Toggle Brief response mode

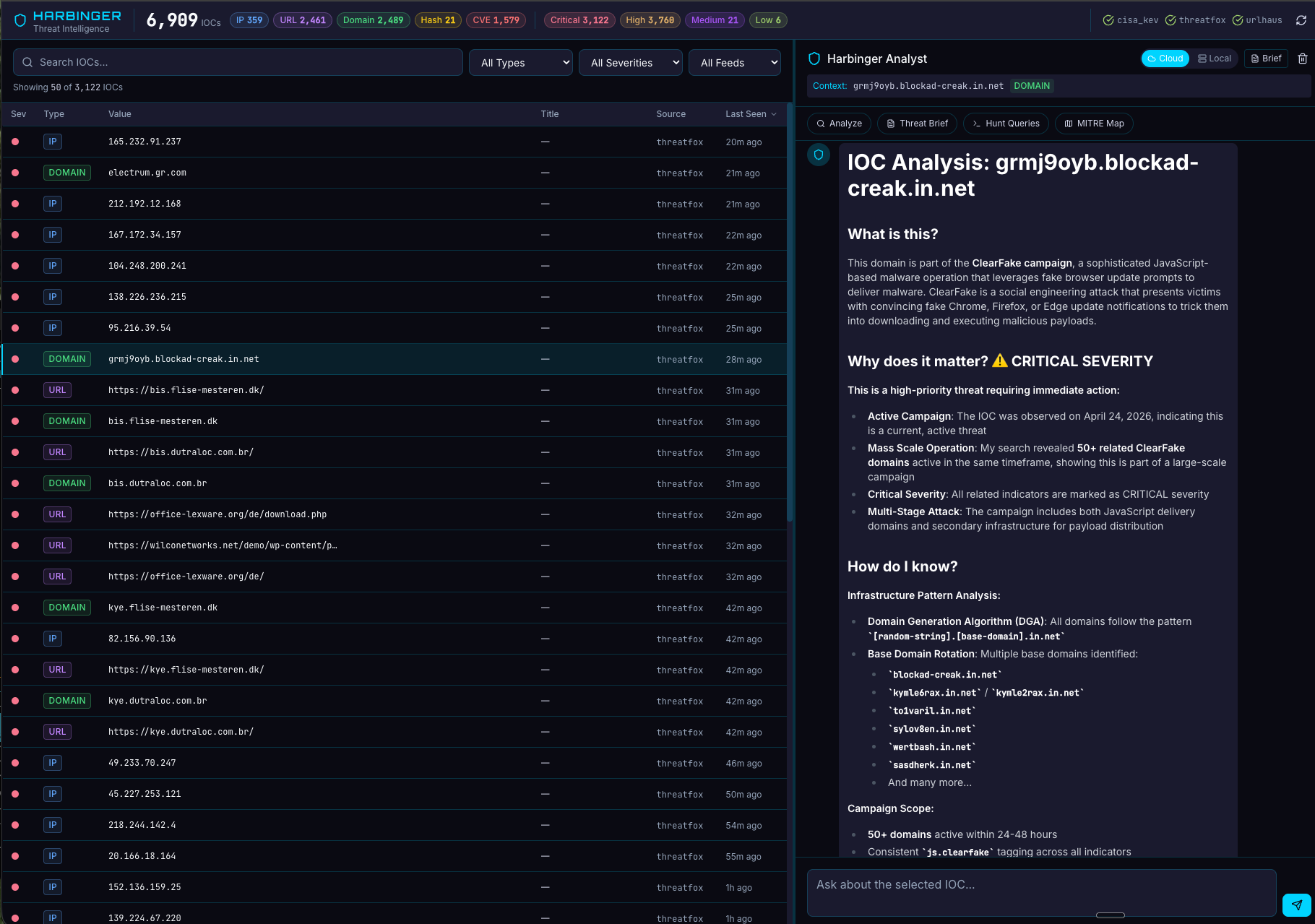tap(1266, 59)
